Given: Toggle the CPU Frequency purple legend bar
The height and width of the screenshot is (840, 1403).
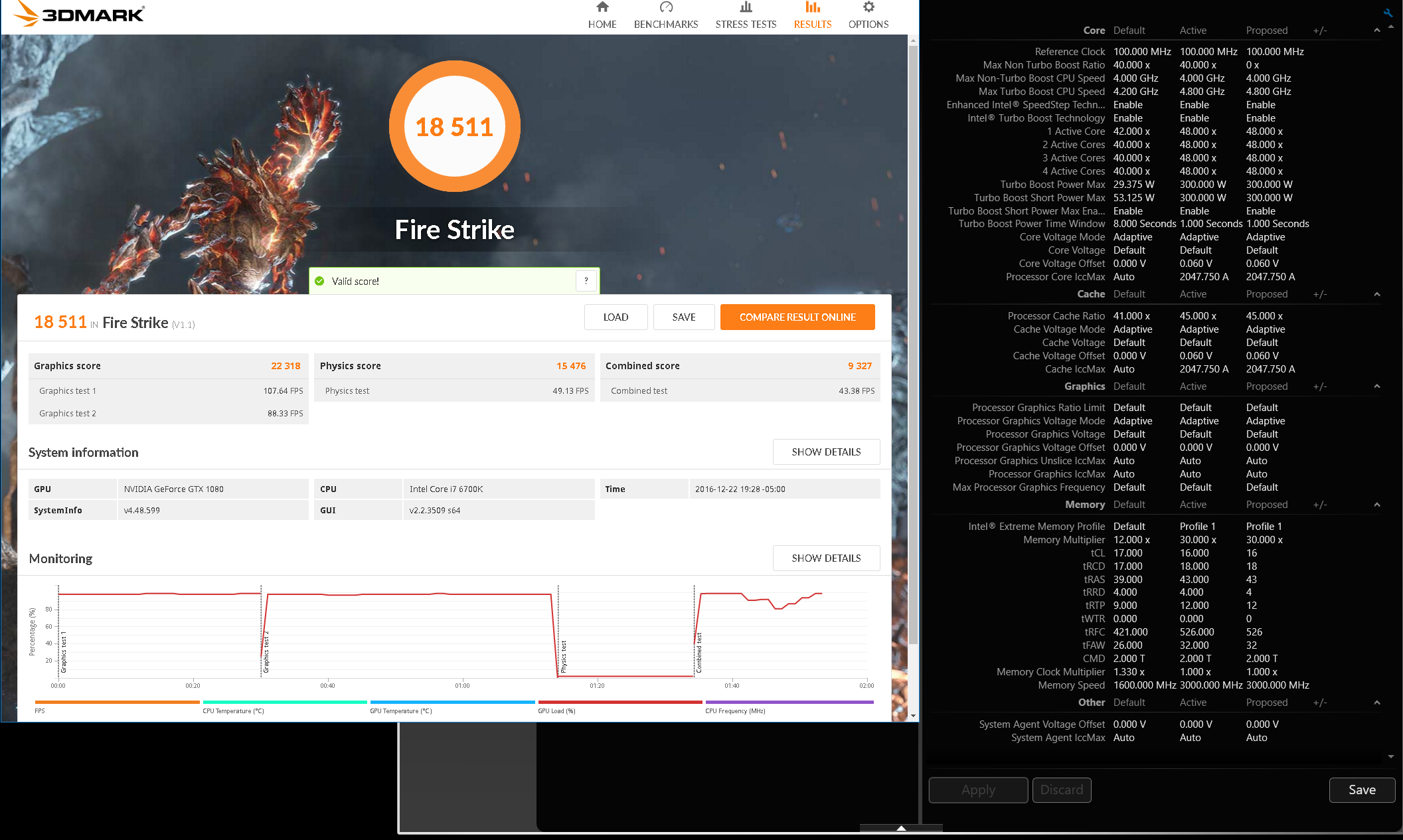Looking at the screenshot, I should tap(789, 702).
